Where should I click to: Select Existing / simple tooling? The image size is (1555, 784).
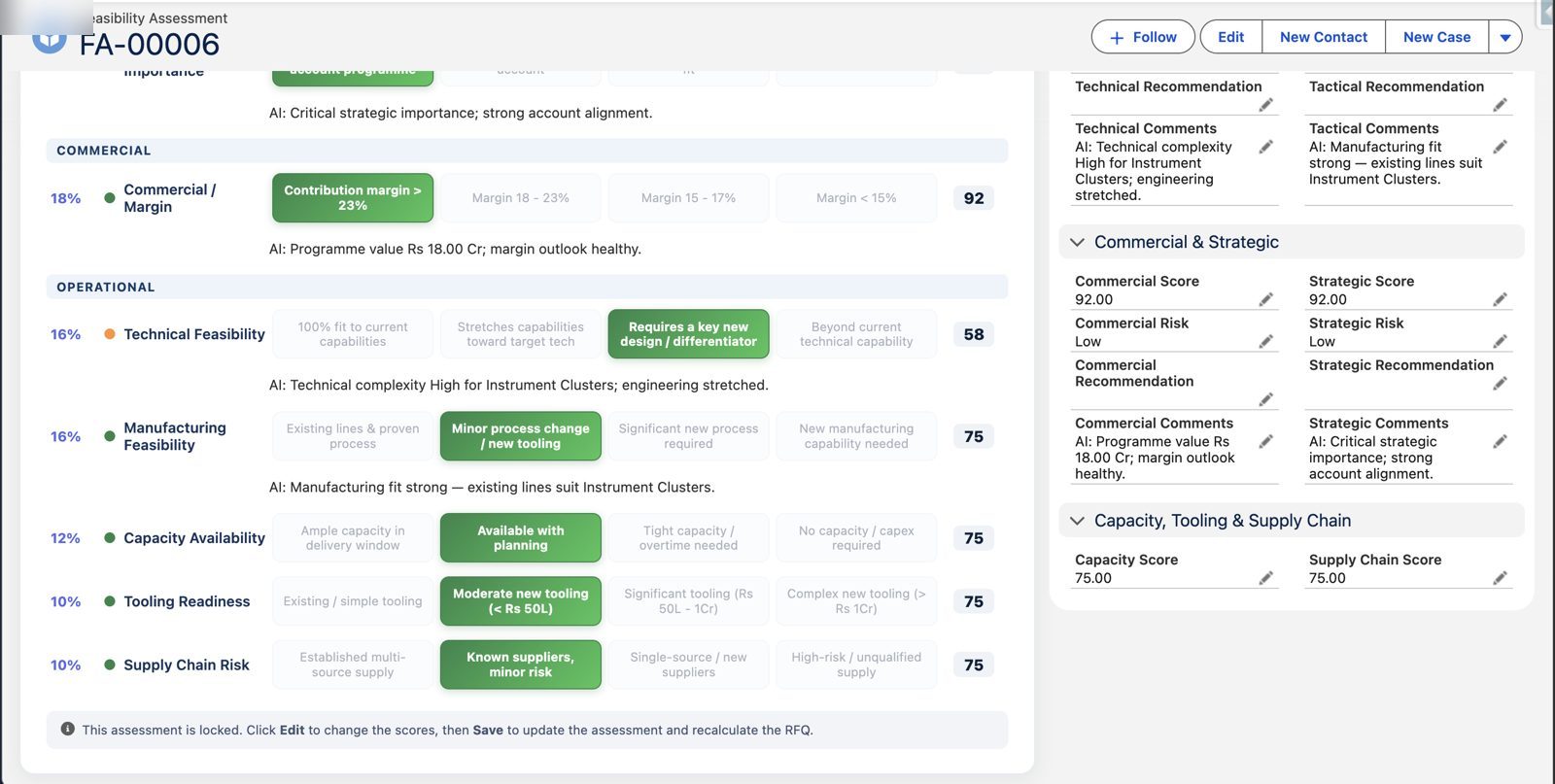click(353, 601)
